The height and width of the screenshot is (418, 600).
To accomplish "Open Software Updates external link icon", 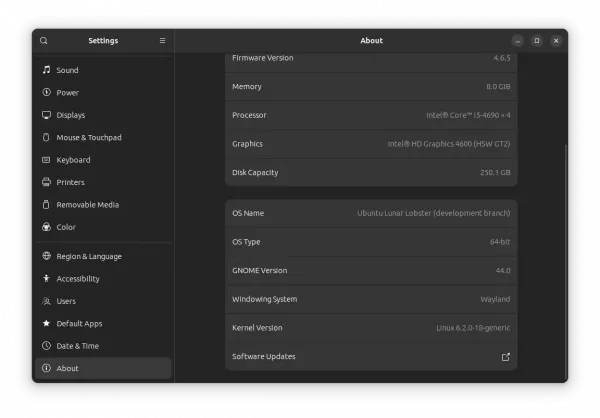I will tap(505, 357).
